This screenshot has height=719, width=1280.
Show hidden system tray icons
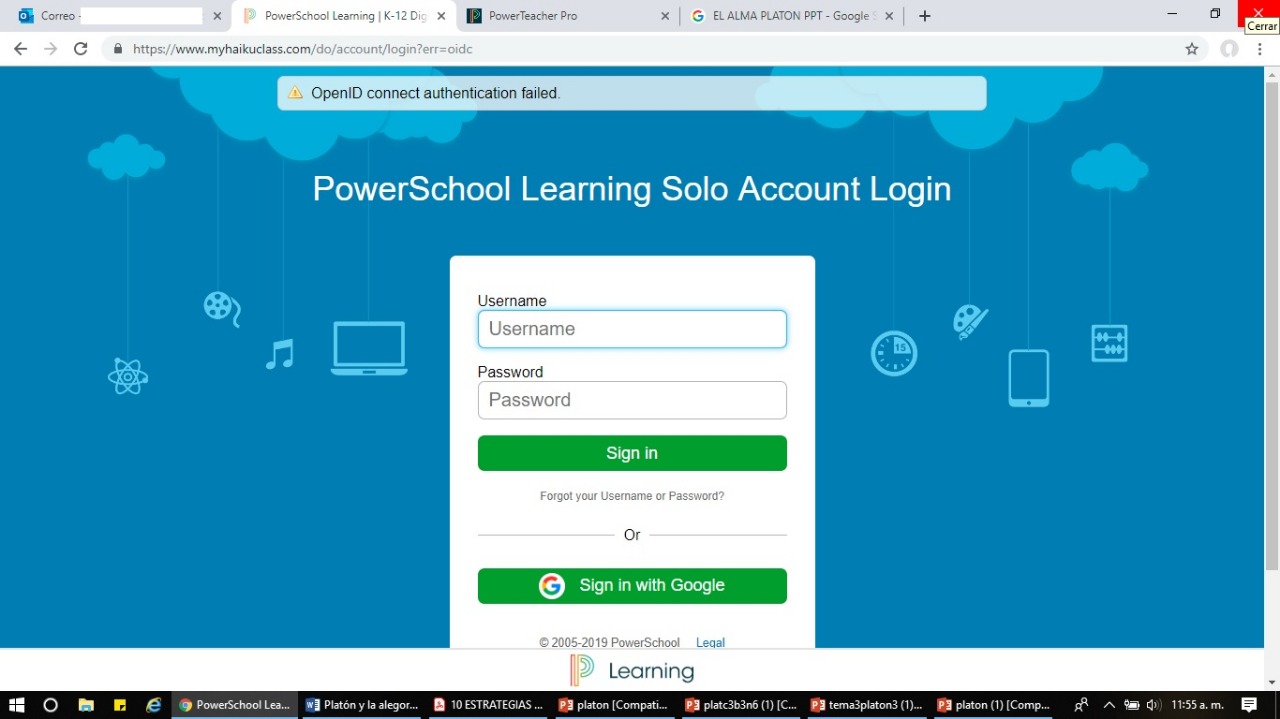[x=1109, y=705]
